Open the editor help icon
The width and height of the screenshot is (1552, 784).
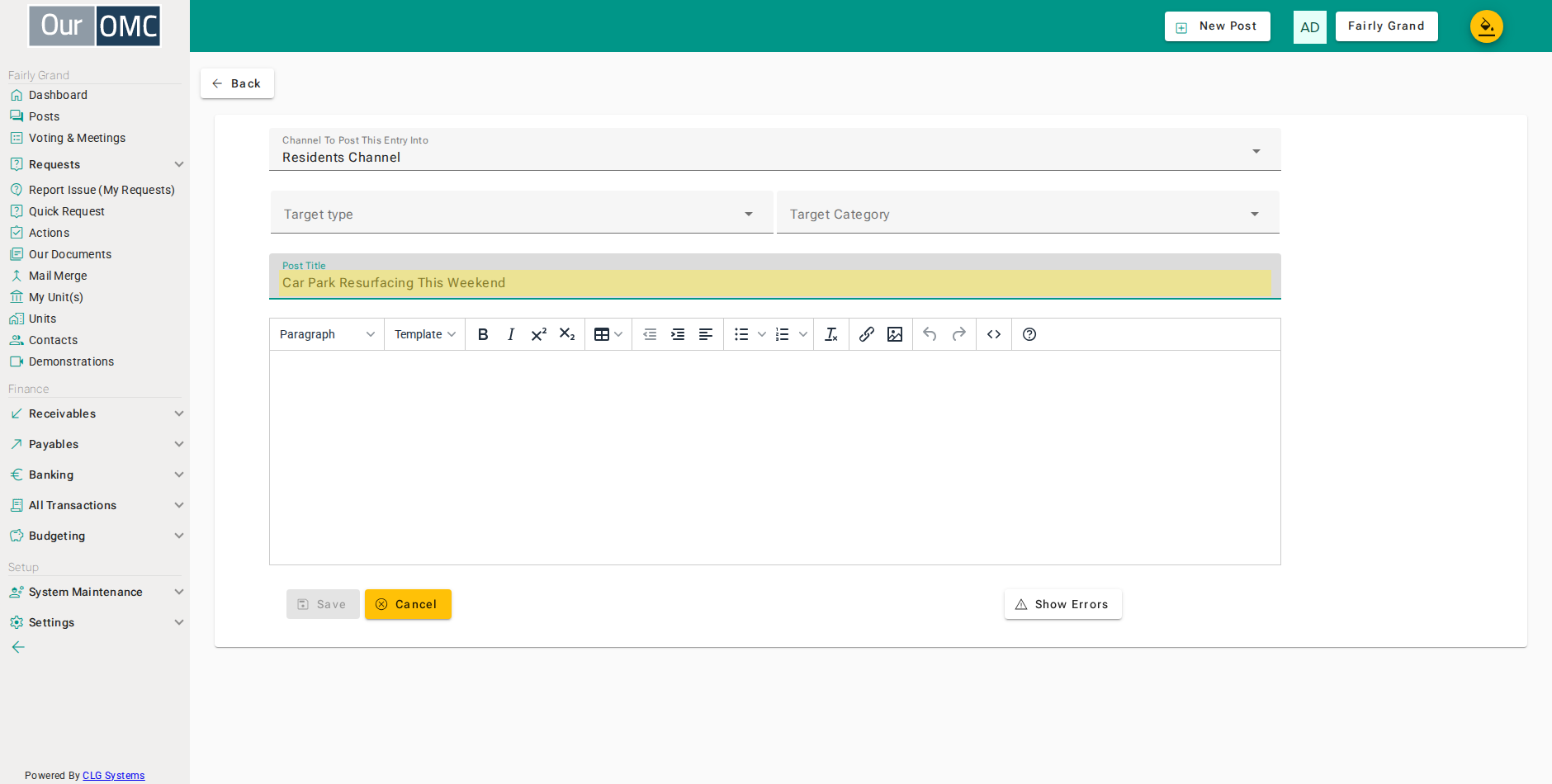click(1029, 334)
